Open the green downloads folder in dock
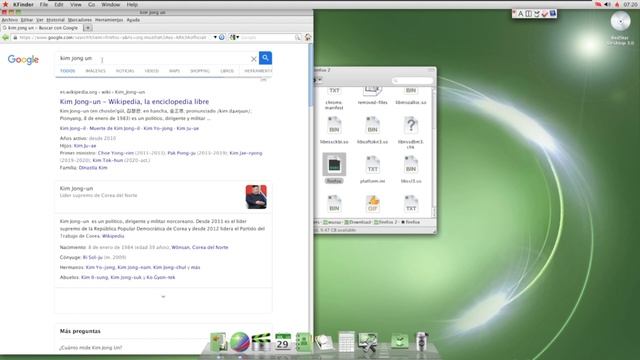 (x=400, y=341)
